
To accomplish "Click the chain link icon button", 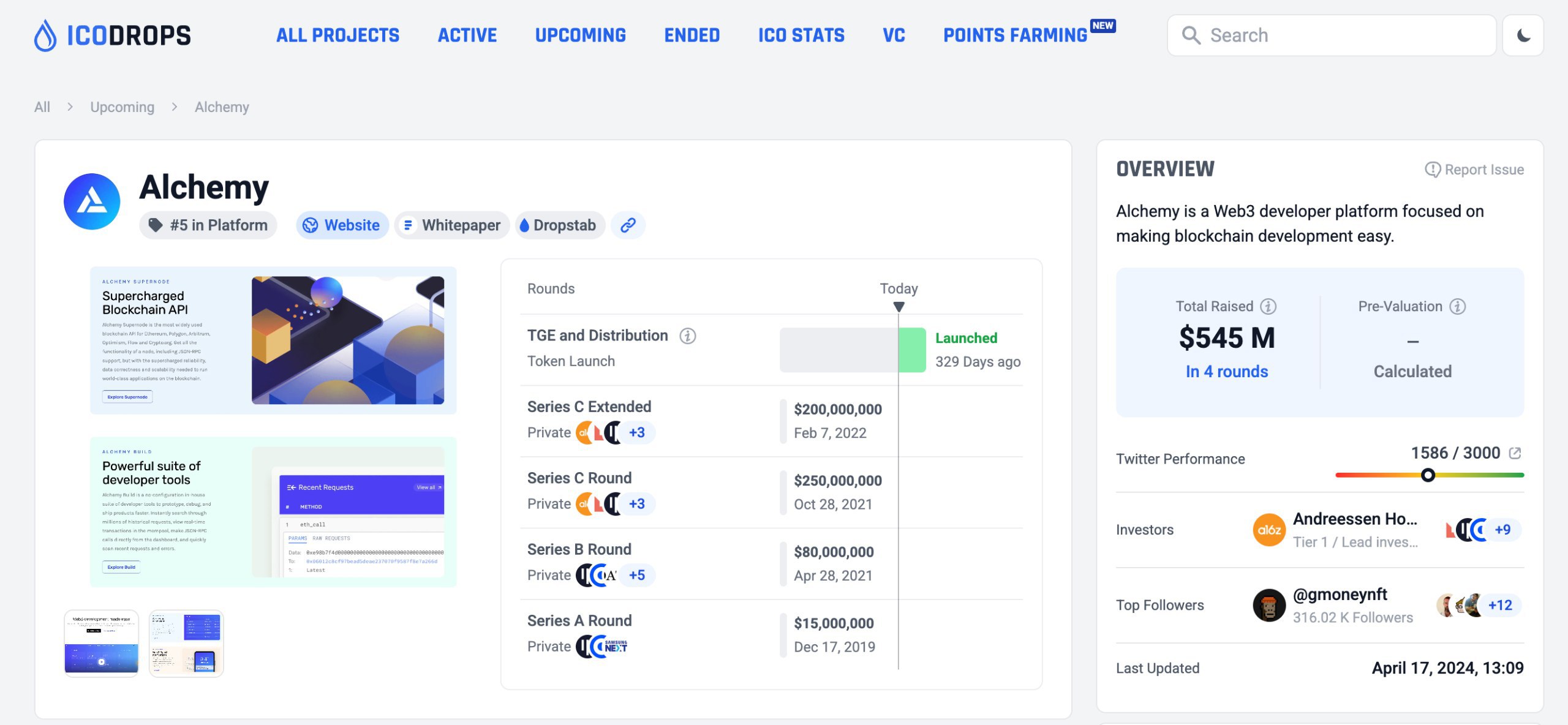I will coord(628,225).
